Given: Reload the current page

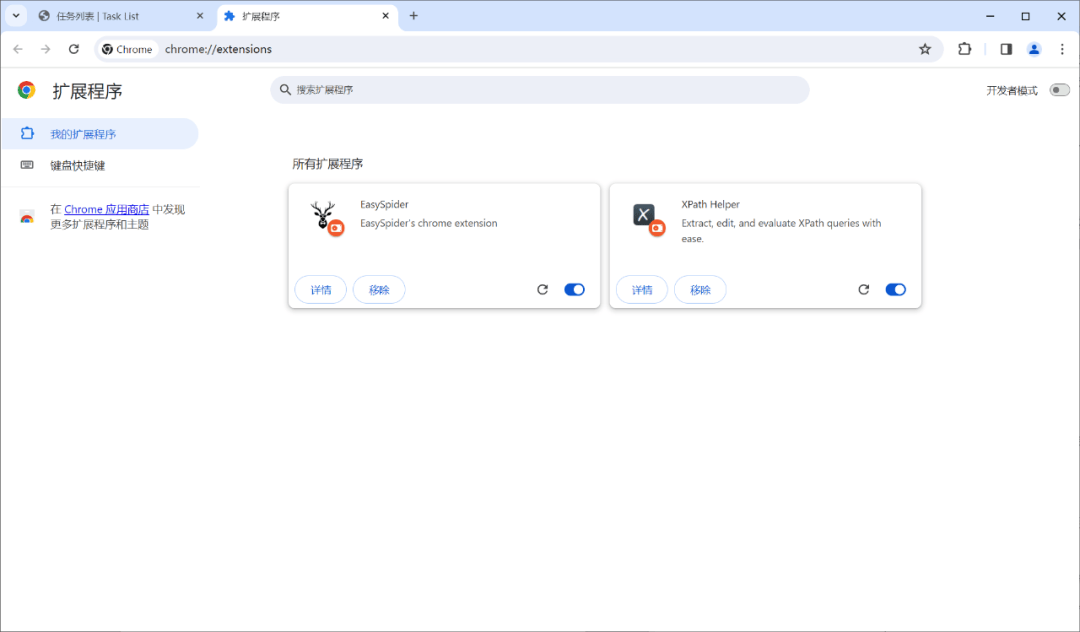Looking at the screenshot, I should [74, 49].
